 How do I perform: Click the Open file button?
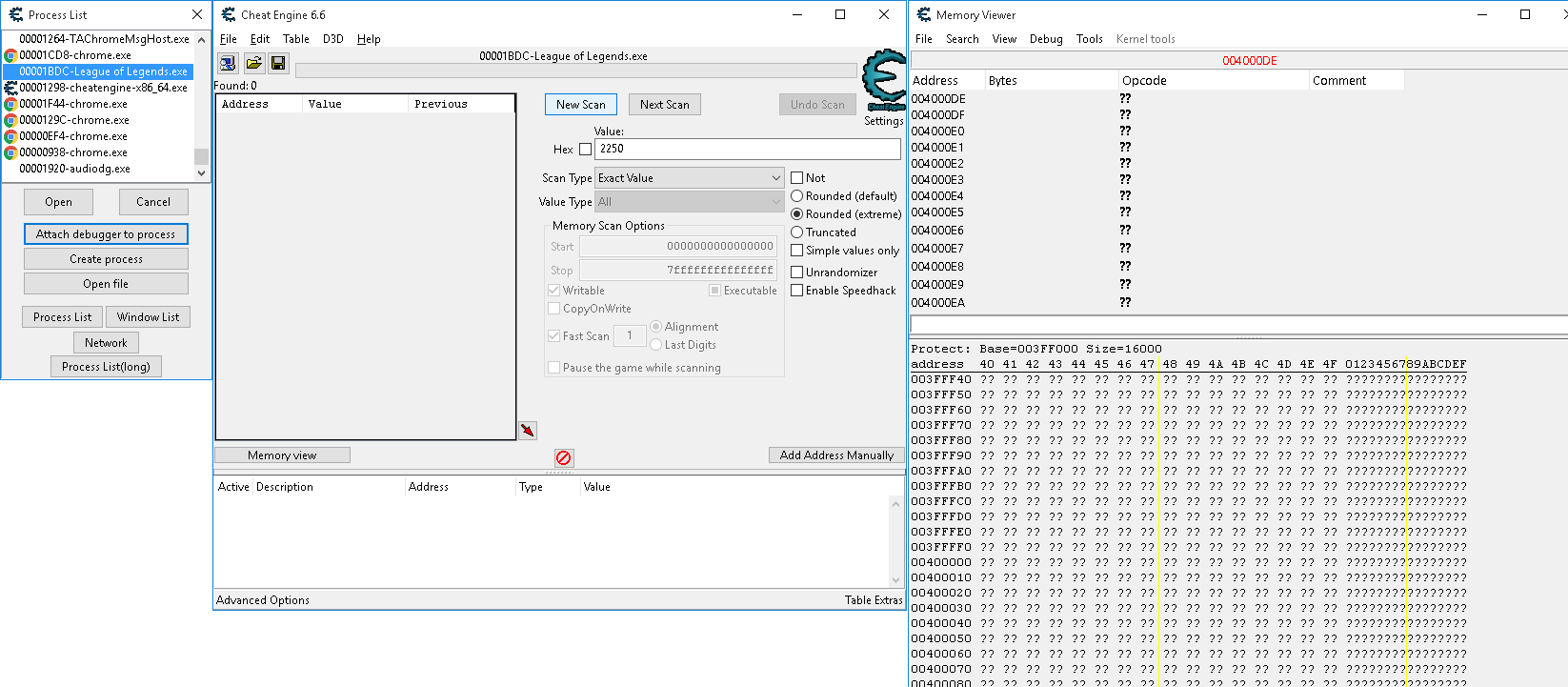click(106, 284)
